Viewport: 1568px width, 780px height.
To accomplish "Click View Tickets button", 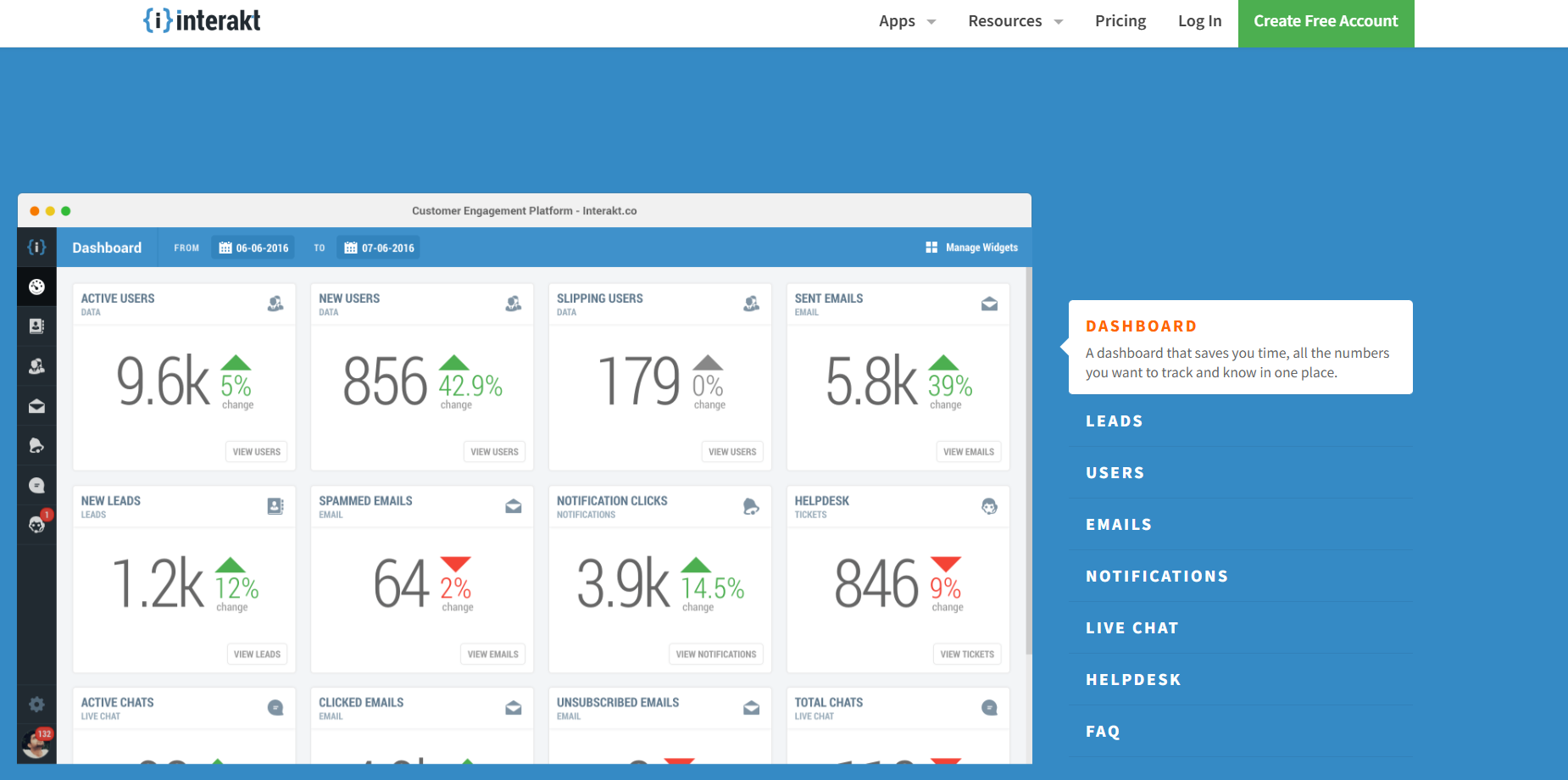I will (x=967, y=655).
